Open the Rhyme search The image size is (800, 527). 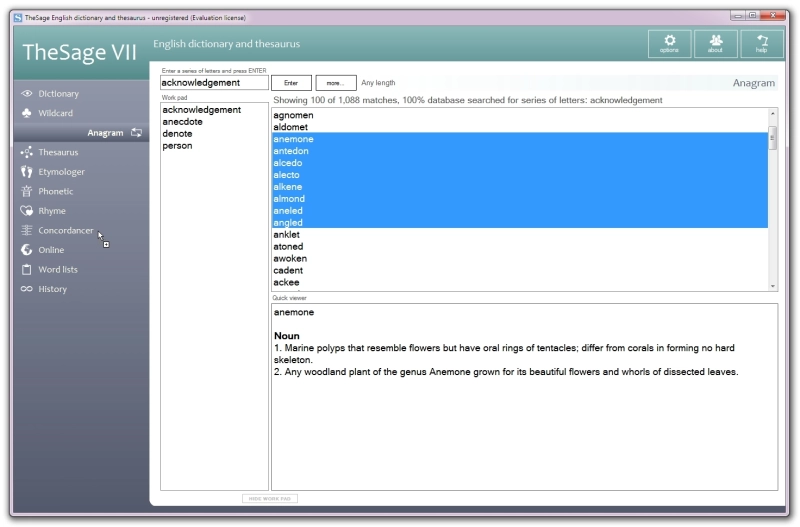(x=52, y=211)
